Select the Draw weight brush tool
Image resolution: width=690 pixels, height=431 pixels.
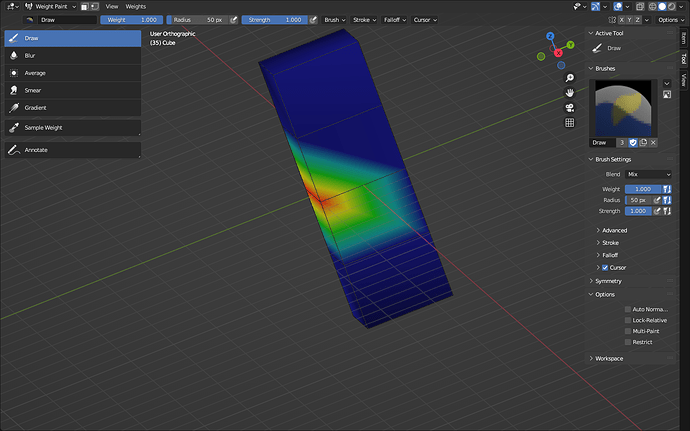tap(73, 38)
